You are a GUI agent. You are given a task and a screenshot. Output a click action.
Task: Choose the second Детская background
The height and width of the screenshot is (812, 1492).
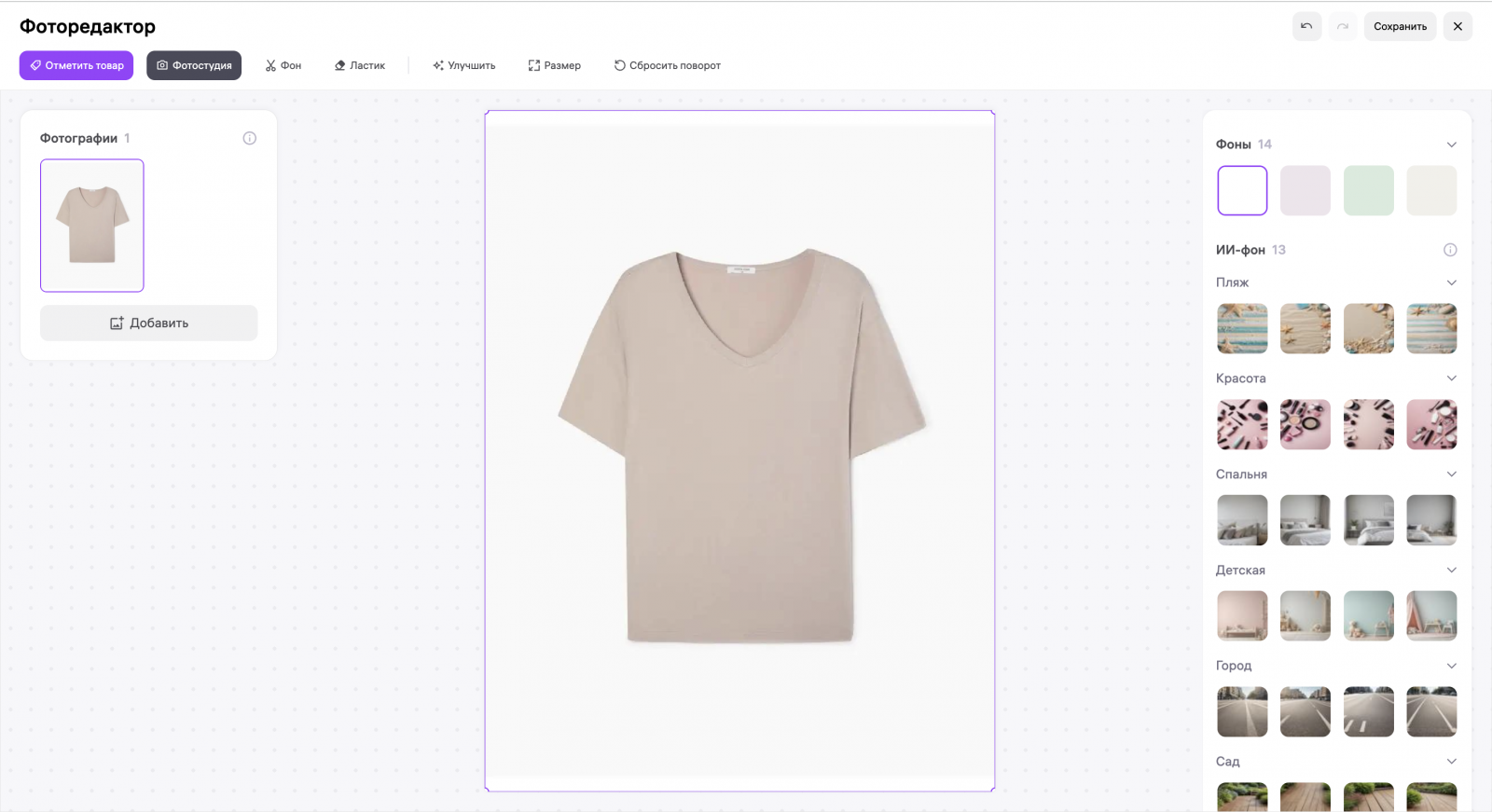1305,615
